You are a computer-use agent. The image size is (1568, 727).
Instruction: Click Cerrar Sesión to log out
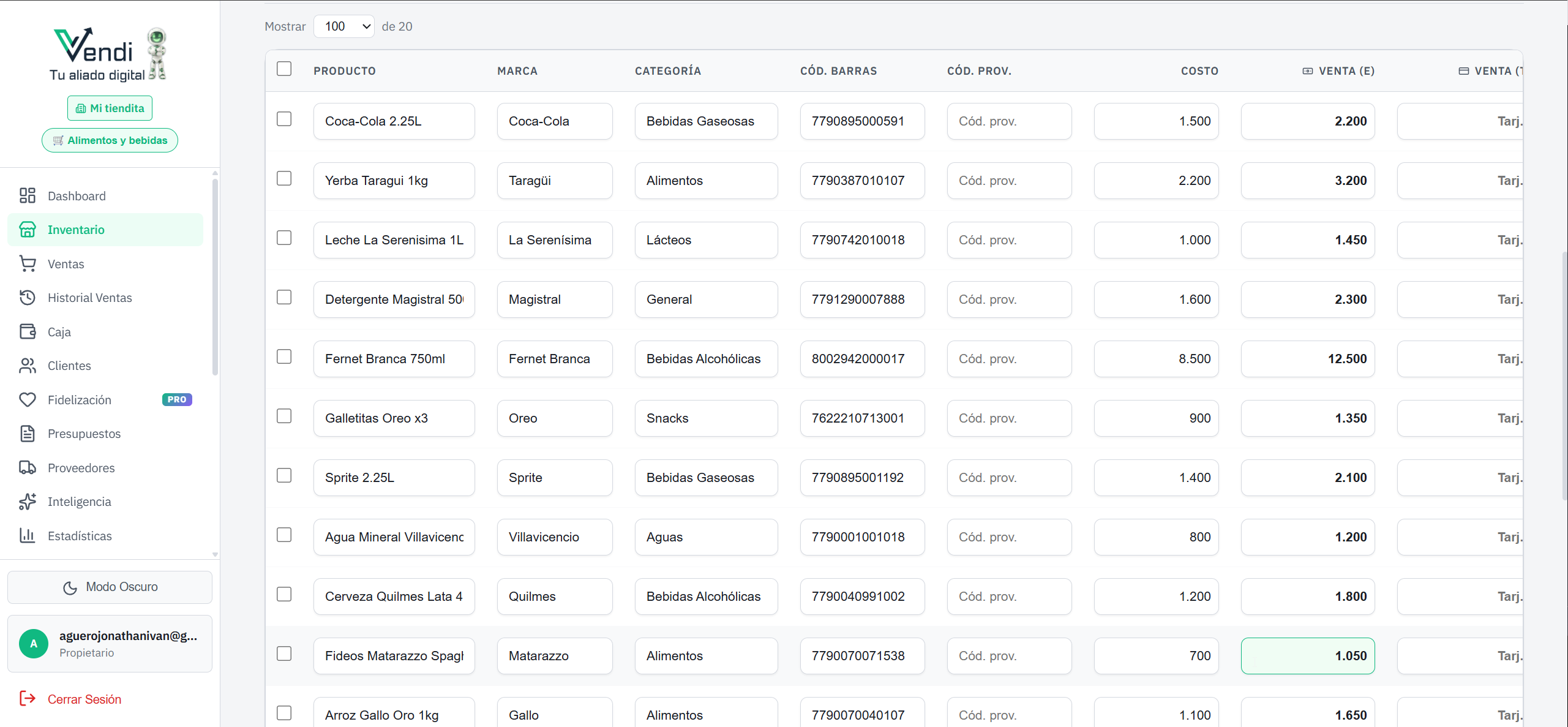(84, 699)
